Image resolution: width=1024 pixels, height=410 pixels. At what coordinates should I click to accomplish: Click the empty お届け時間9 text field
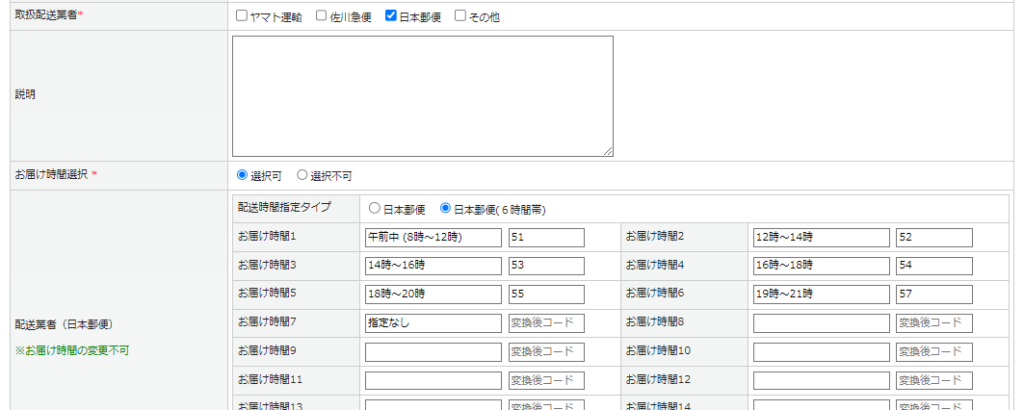(x=433, y=352)
